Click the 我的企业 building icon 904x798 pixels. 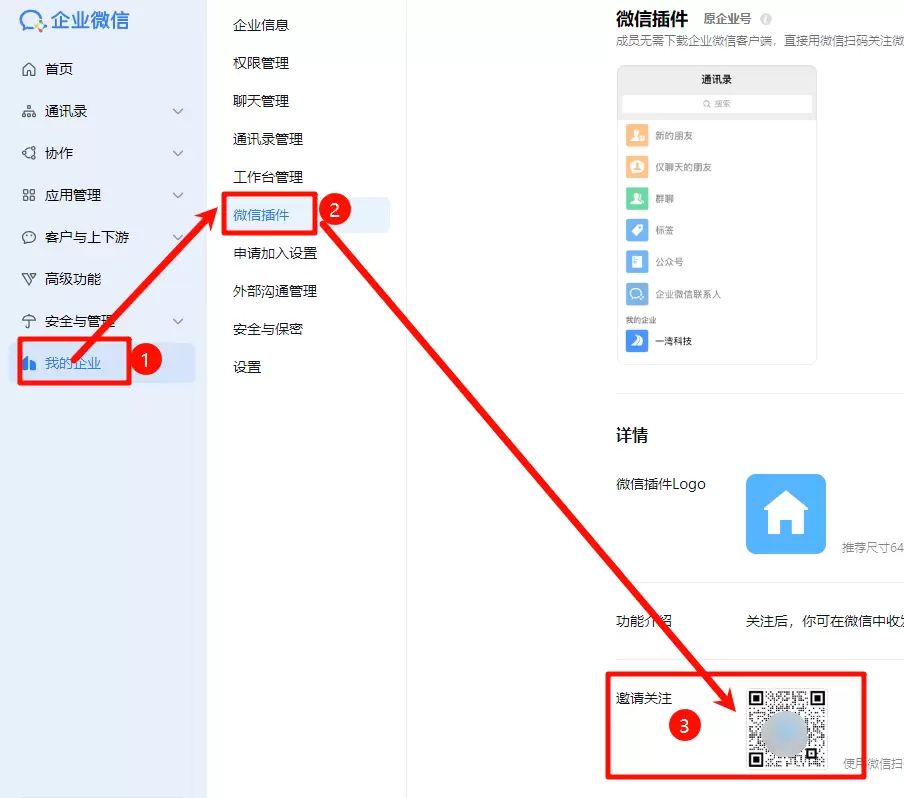27,363
